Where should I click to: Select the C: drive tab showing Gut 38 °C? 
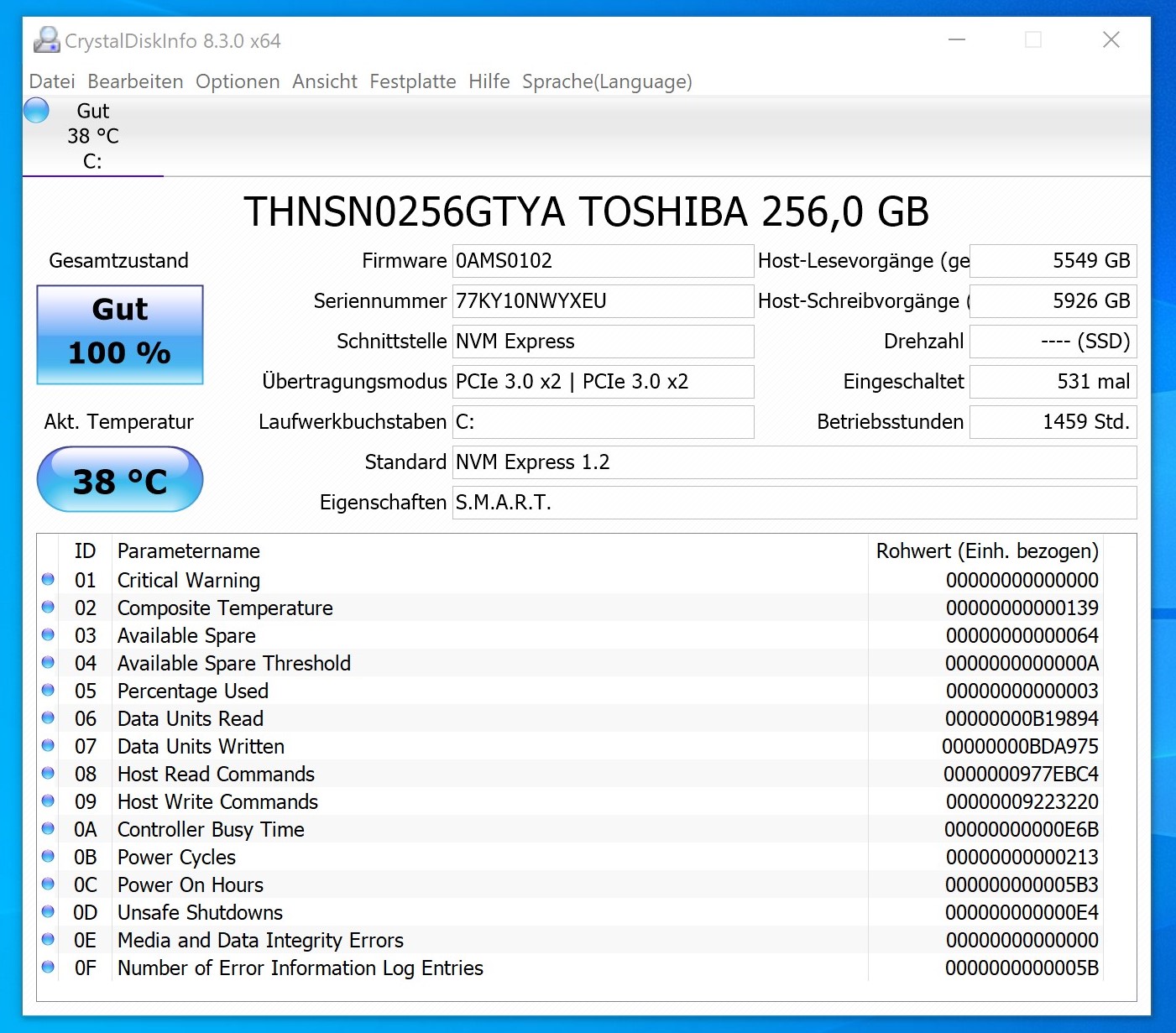(93, 136)
